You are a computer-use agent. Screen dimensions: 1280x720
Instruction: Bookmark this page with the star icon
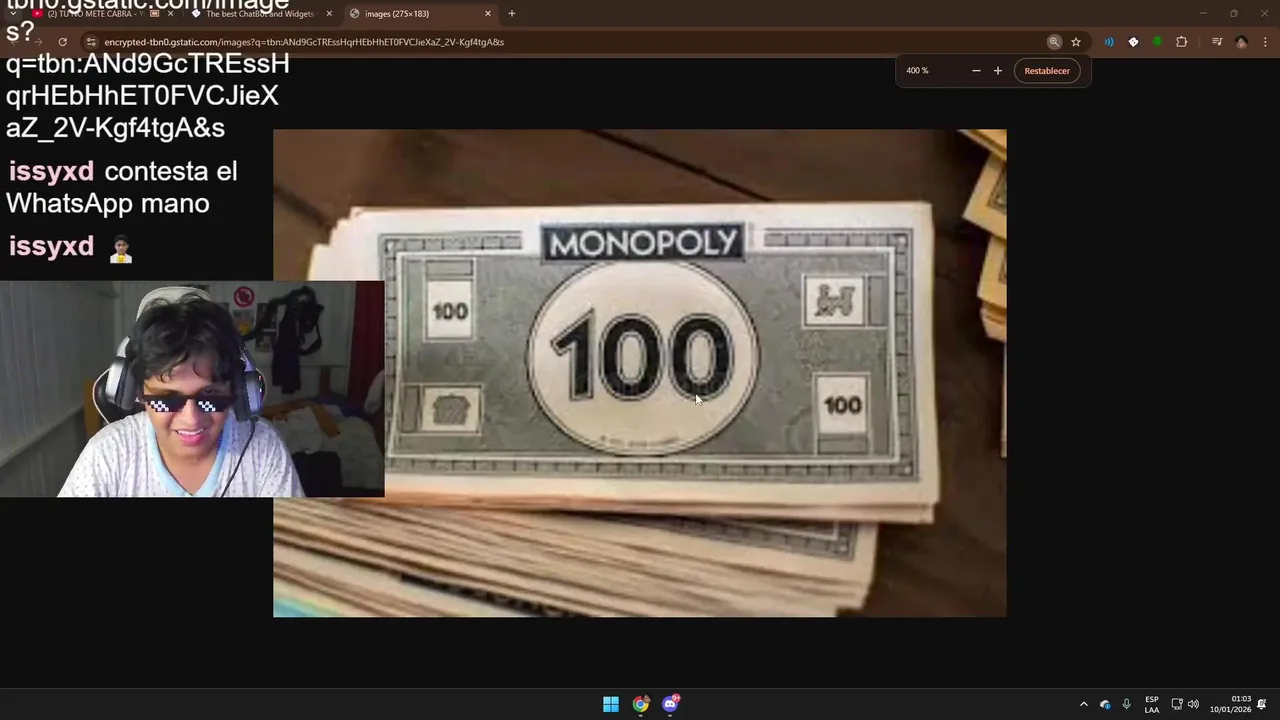(1076, 42)
